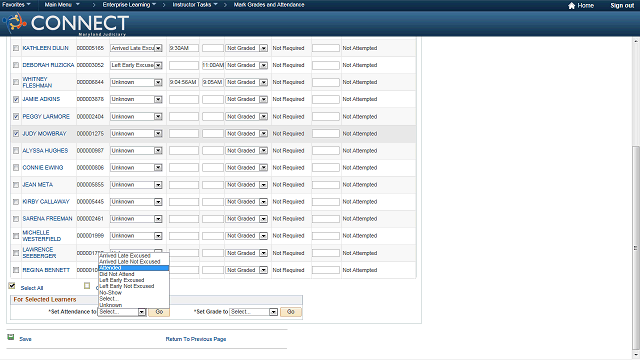Select Left Early Excused option
The height and width of the screenshot is (360, 640).
coord(133,280)
